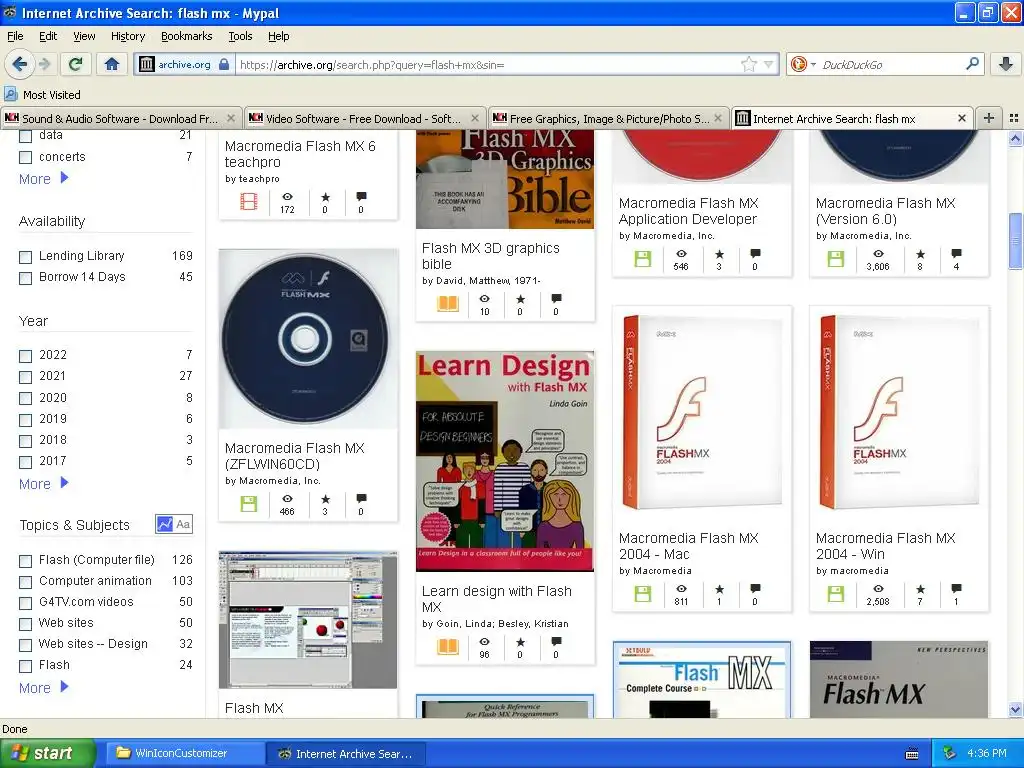Image resolution: width=1024 pixels, height=768 pixels.
Task: Click the reviews bubble under Flash MX 2004 - Win
Action: pyautogui.click(x=956, y=588)
